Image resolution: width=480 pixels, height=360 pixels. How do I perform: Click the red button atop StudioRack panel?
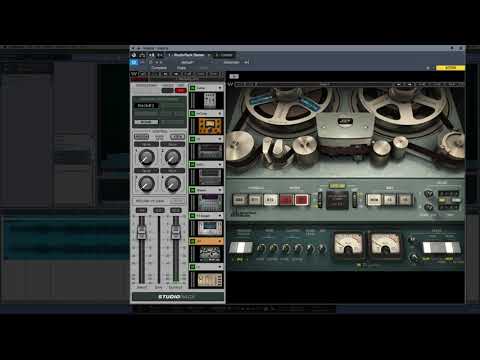point(181,90)
